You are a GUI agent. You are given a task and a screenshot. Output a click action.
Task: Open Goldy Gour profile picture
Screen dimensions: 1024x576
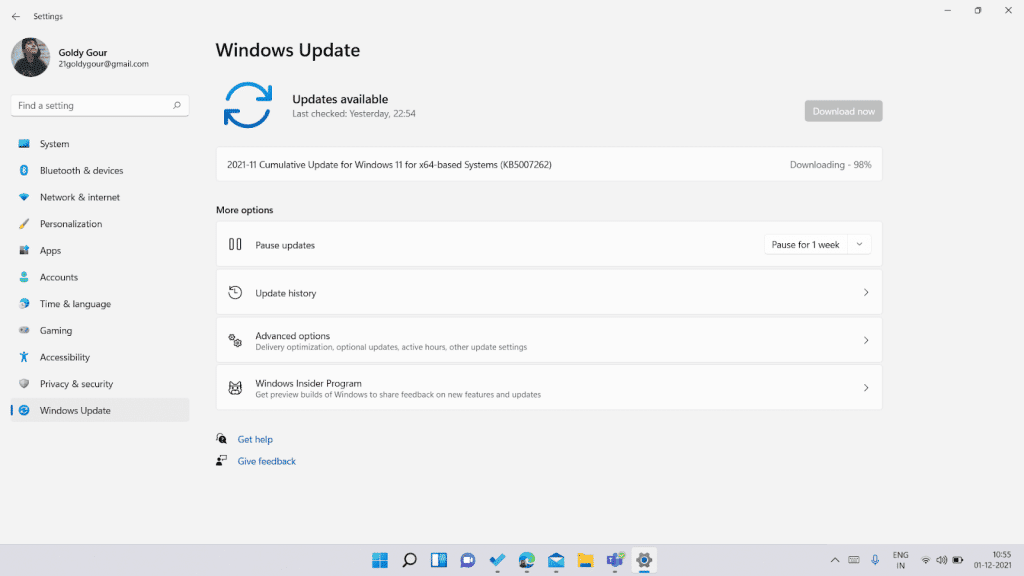click(30, 57)
